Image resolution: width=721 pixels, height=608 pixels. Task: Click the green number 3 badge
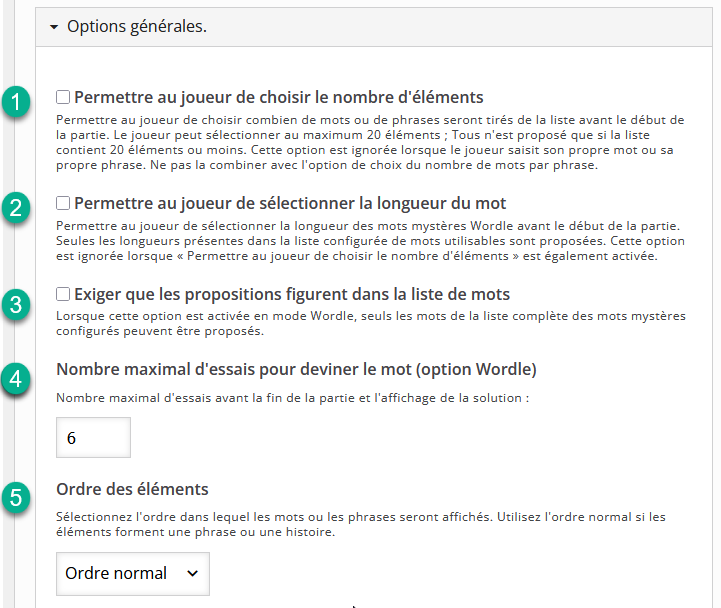[16, 304]
